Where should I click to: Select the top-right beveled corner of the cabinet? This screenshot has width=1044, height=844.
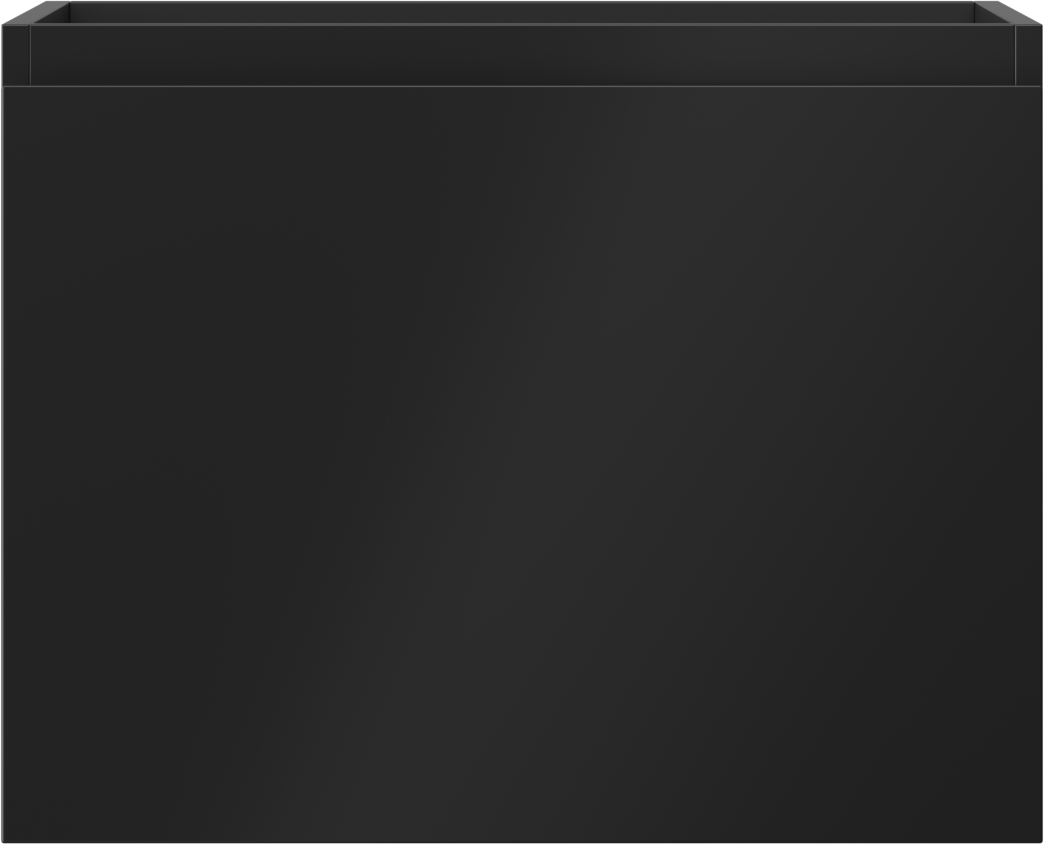tap(1008, 13)
